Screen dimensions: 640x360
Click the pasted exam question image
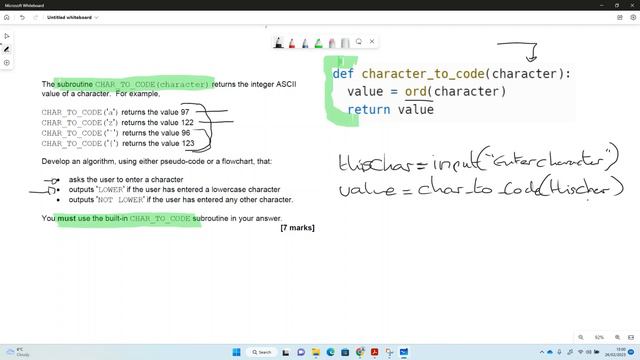[x=178, y=156]
